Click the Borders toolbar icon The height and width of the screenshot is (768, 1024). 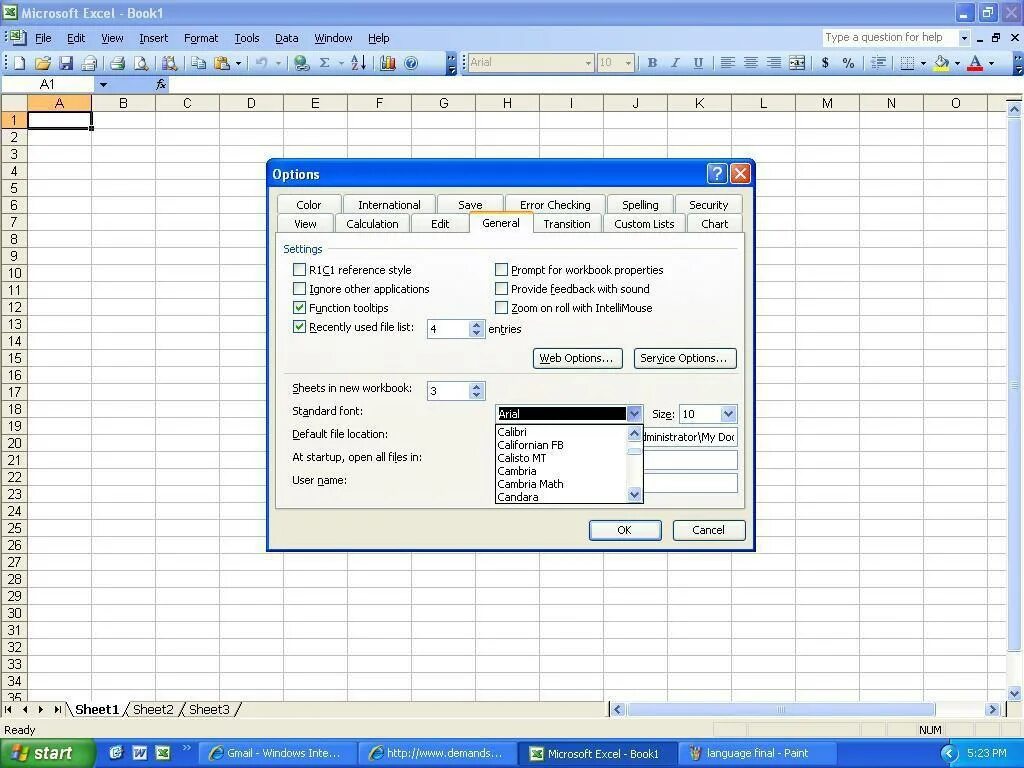click(x=907, y=63)
